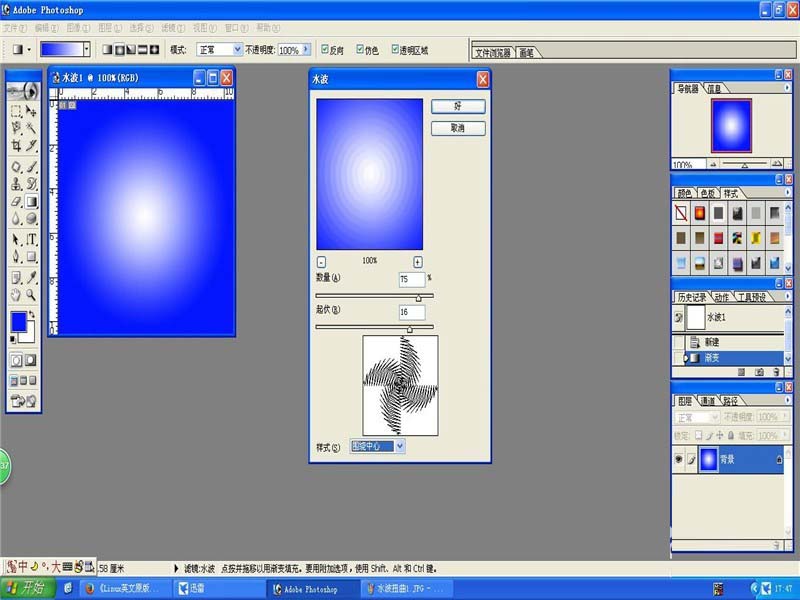Open the 样式 style dropdown in dialog
Image resolution: width=800 pixels, height=600 pixels.
pyautogui.click(x=378, y=446)
